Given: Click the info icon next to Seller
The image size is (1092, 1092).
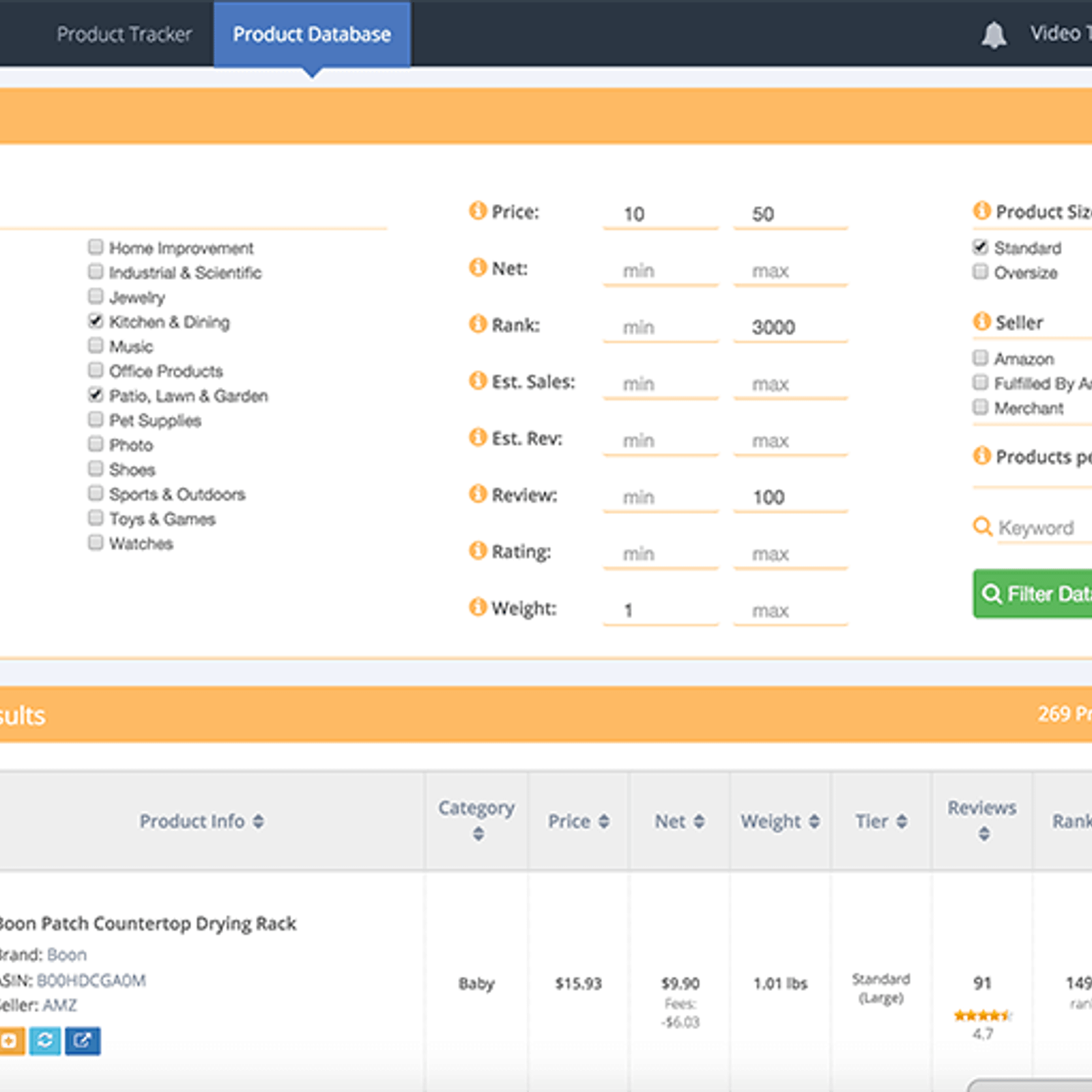Looking at the screenshot, I should [981, 321].
